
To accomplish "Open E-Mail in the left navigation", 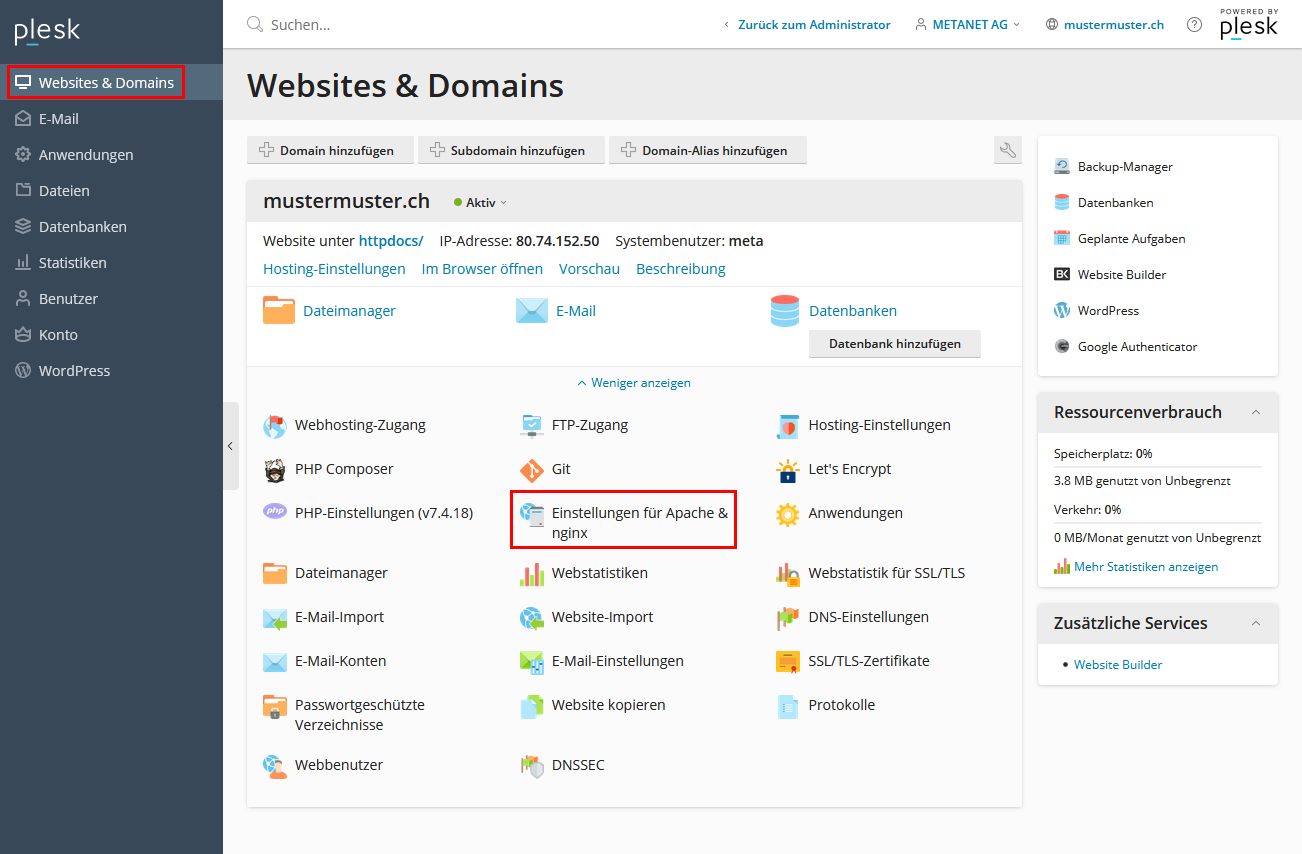I will [58, 119].
